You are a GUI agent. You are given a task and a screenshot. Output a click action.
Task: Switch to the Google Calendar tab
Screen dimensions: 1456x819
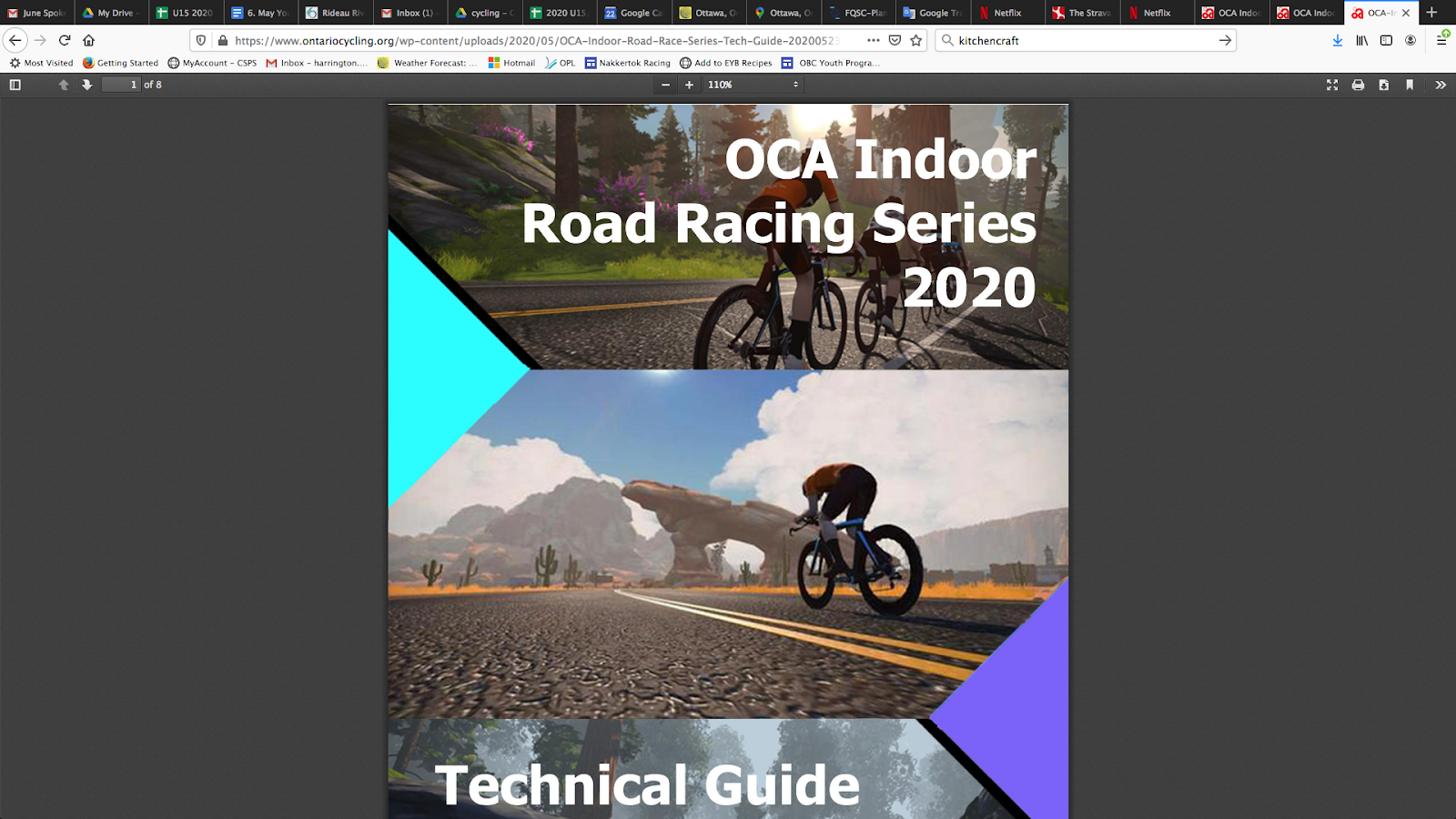(x=633, y=13)
